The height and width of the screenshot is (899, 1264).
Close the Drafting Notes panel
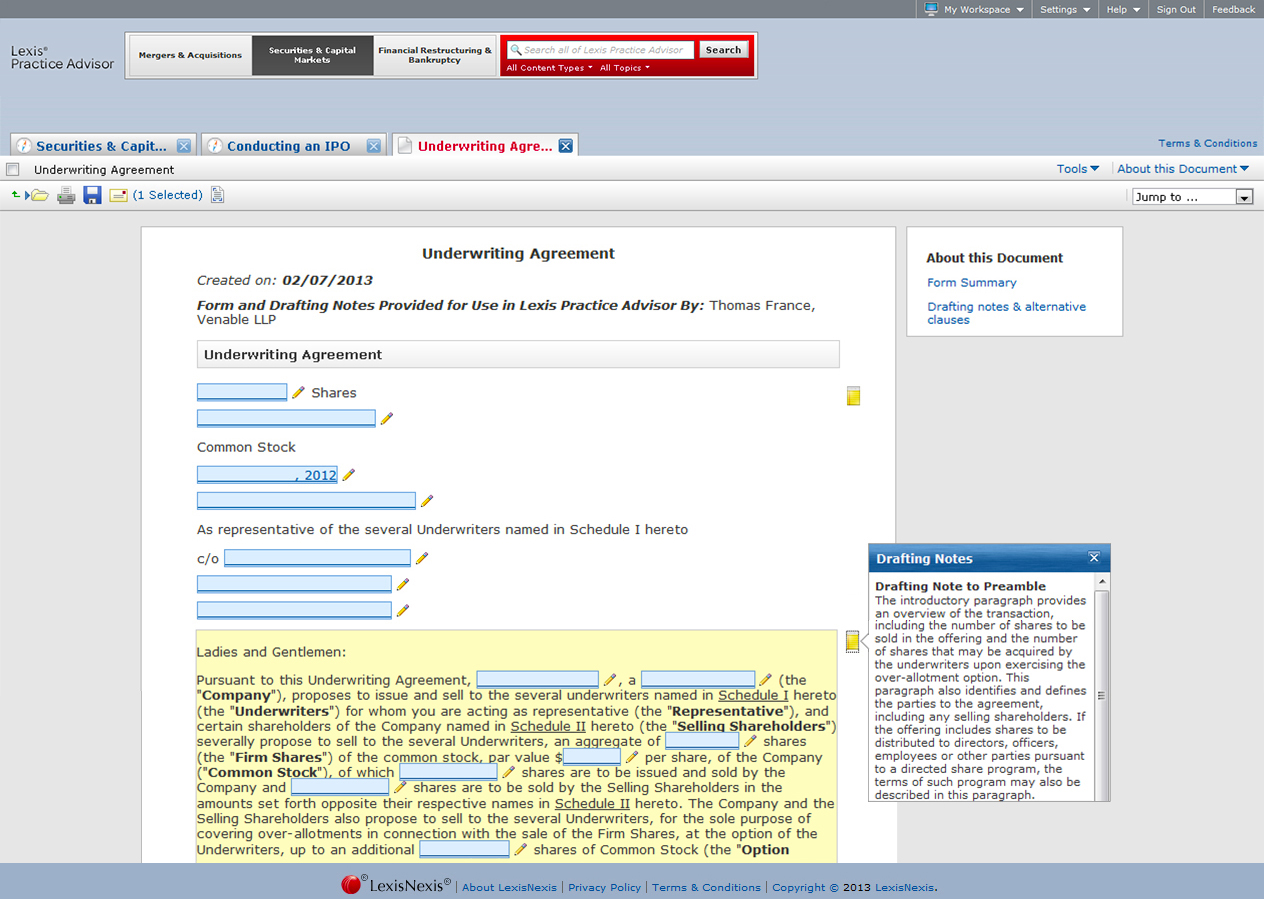click(x=1094, y=558)
